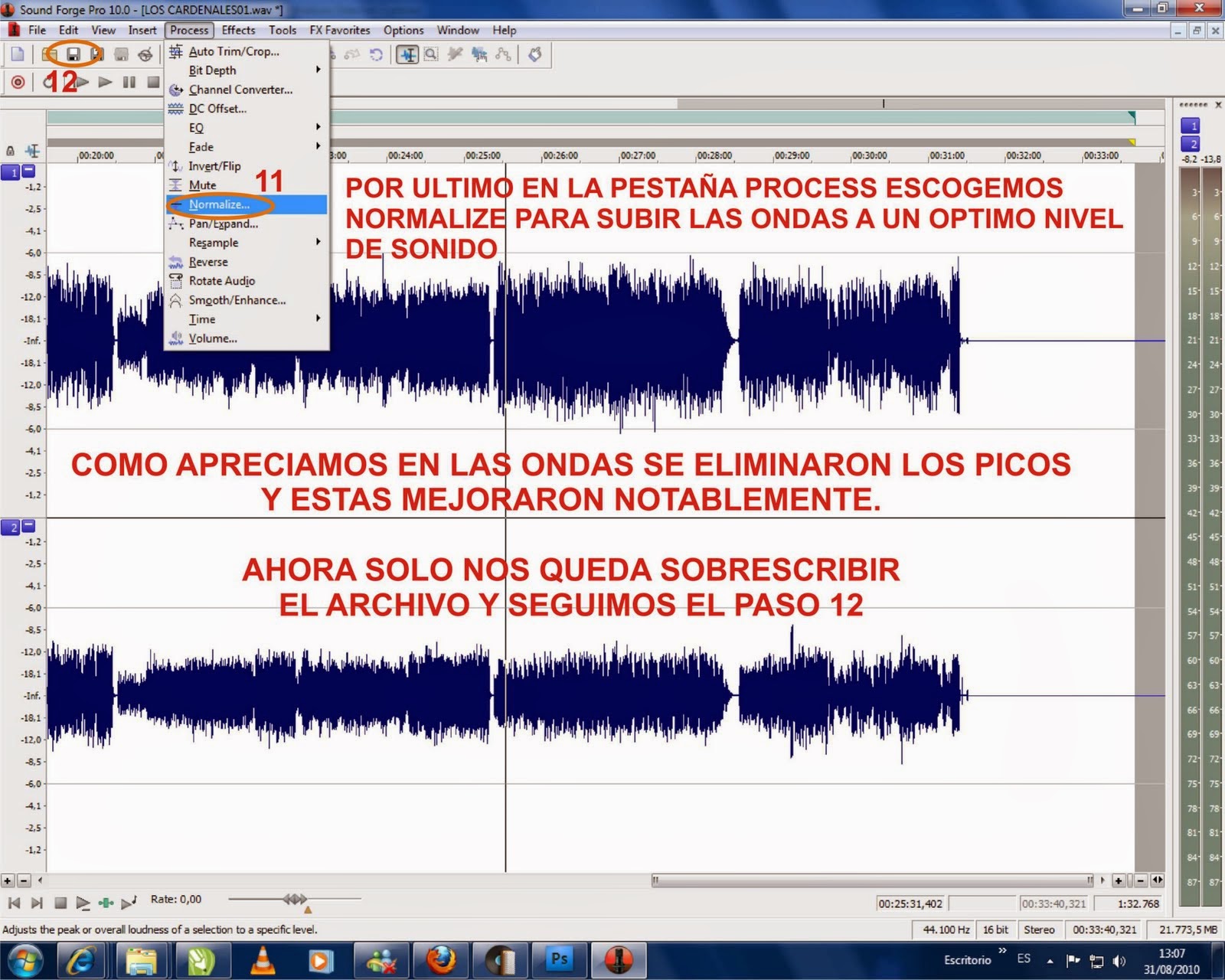Select the Pencil tool icon
The height and width of the screenshot is (980, 1225).
click(x=455, y=54)
